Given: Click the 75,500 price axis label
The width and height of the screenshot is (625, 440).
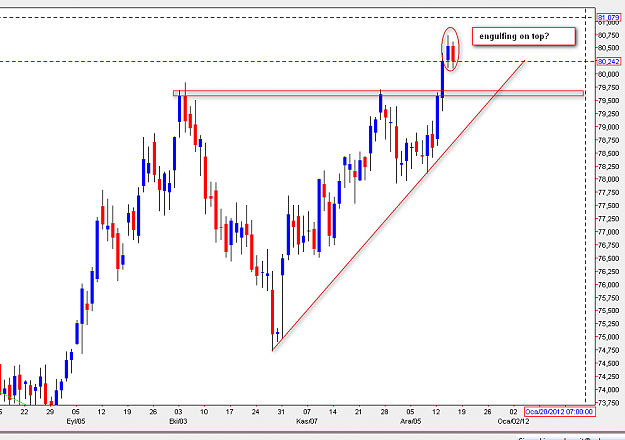Looking at the screenshot, I should 608,311.
